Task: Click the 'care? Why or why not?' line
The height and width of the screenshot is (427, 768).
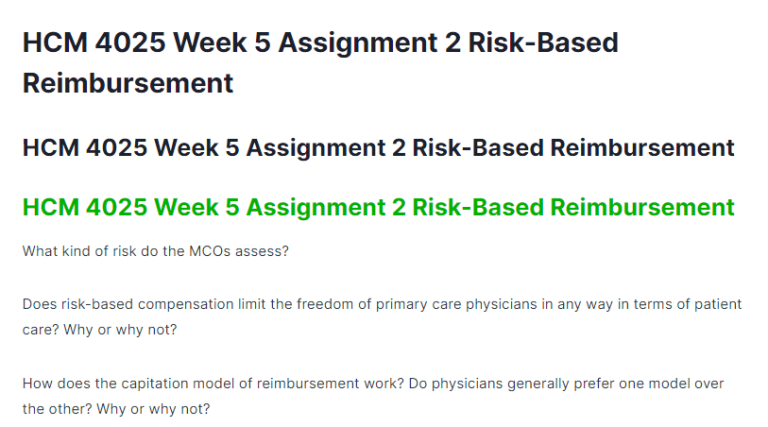Action: point(100,330)
